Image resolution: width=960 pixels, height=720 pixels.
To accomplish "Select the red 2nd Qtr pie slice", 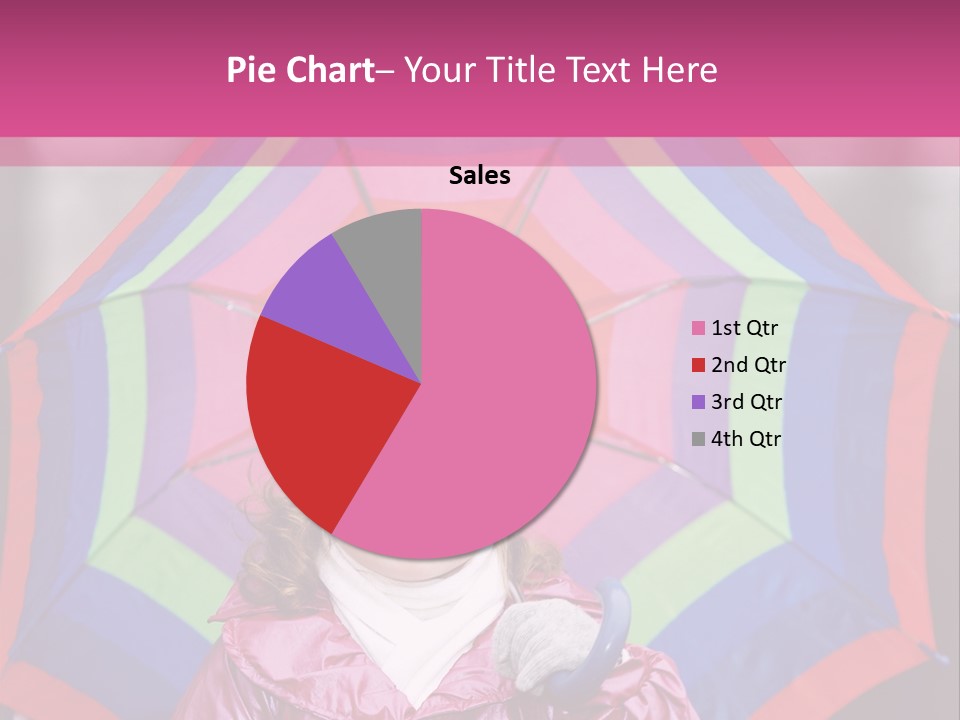I will point(320,420).
